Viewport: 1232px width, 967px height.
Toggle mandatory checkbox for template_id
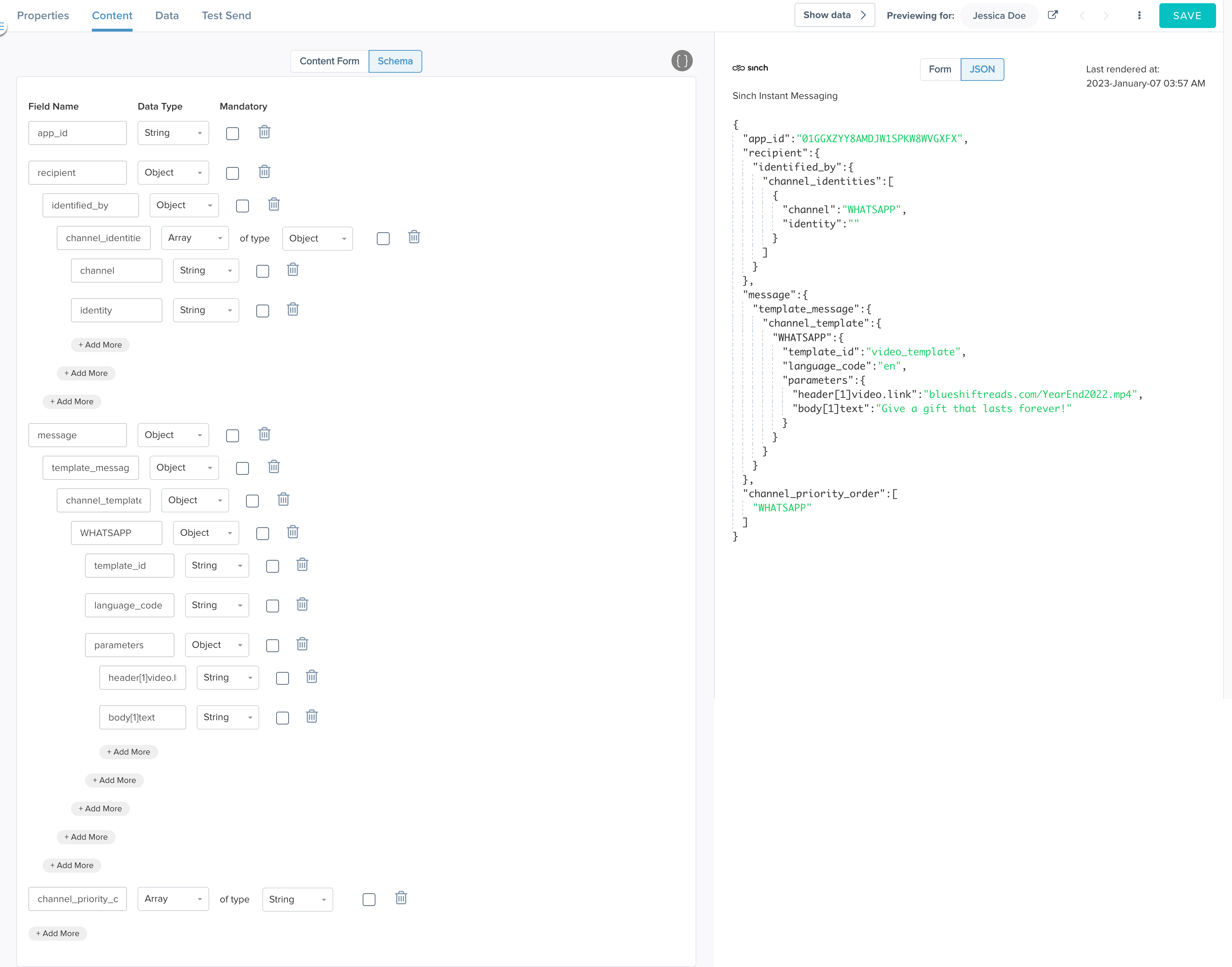coord(272,566)
